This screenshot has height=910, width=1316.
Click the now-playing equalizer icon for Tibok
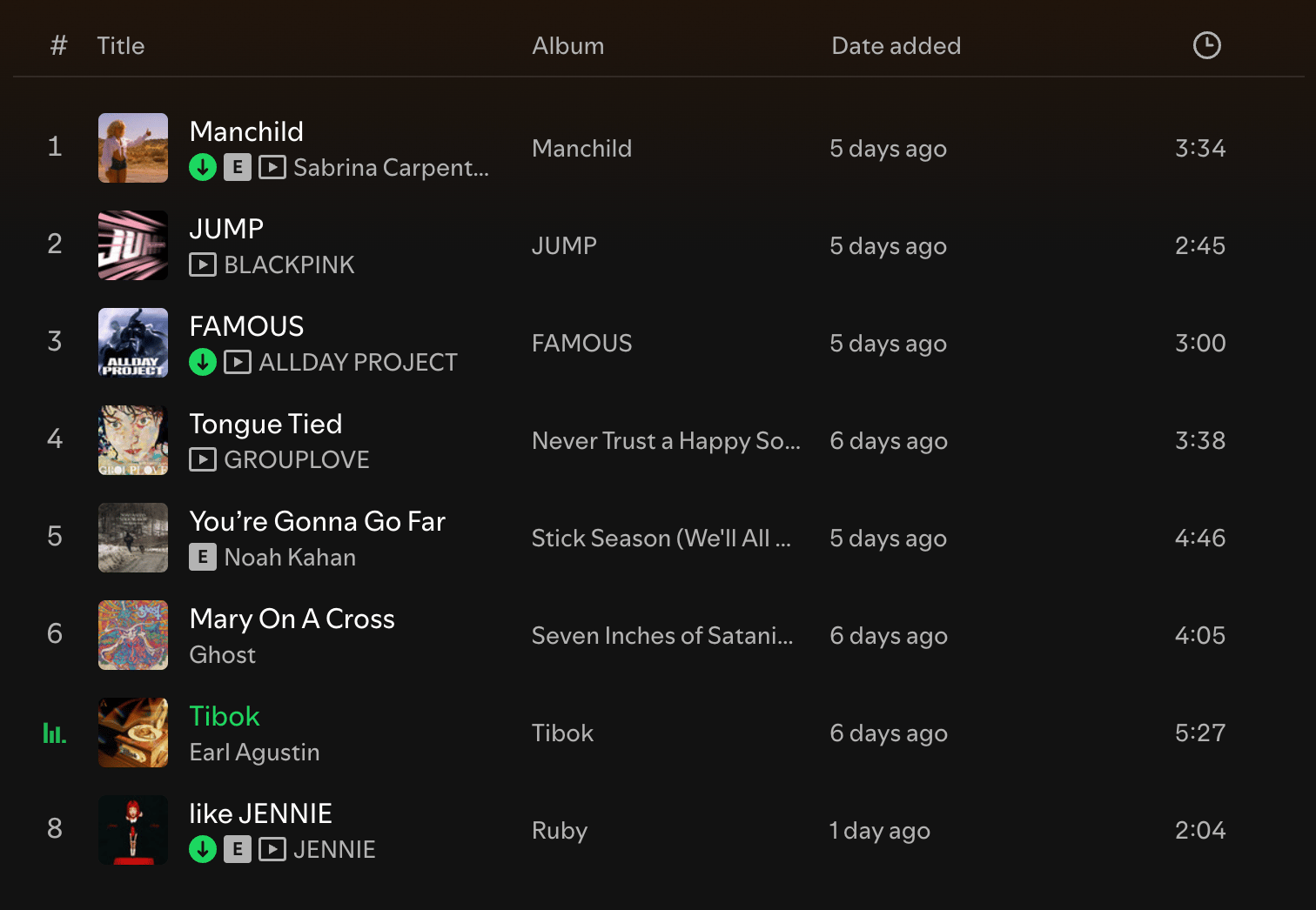tap(55, 733)
